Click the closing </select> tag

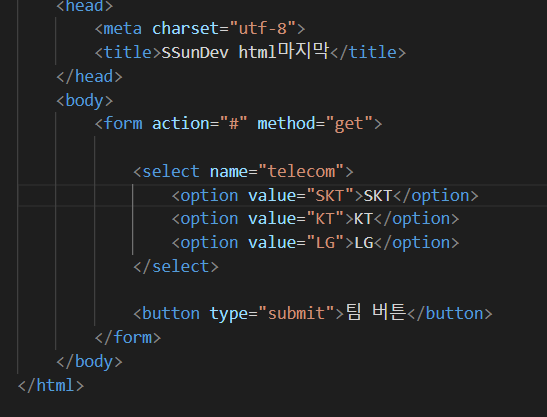[176, 267]
